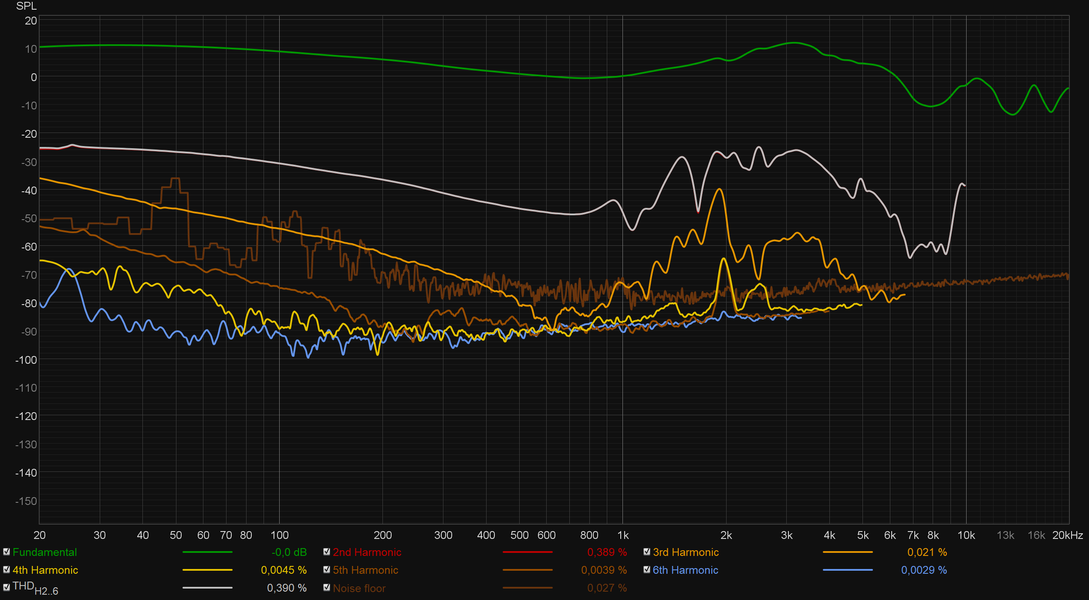Screen dimensions: 1089x600
Task: Toggle the Noise floor checkbox
Action: tap(326, 588)
